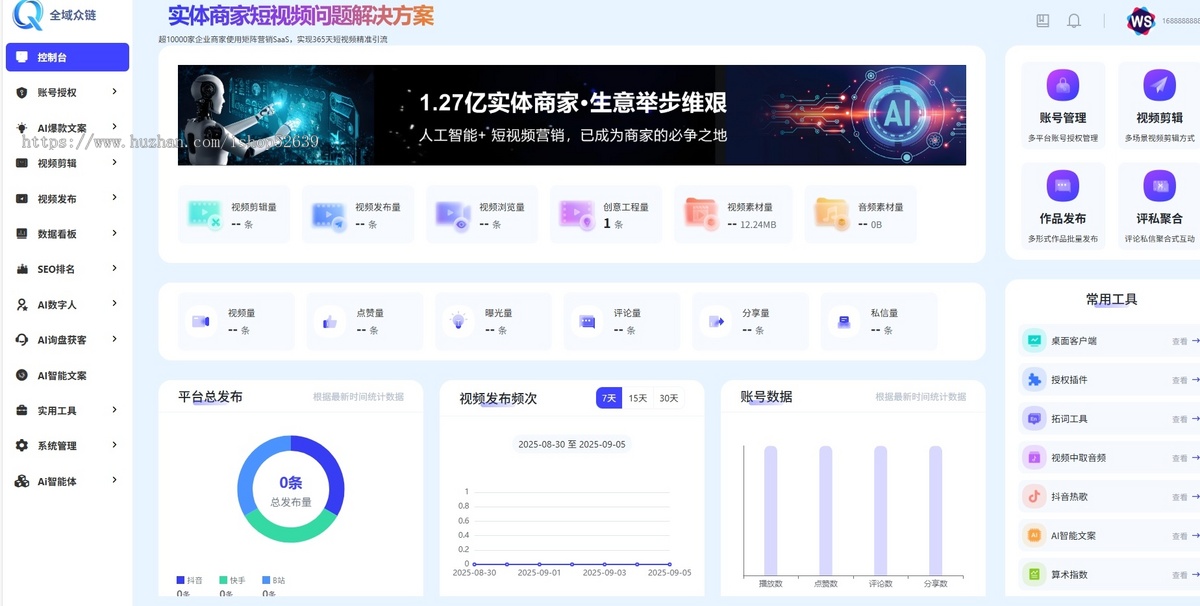This screenshot has width=1200, height=606.
Task: Click the notification bell icon
Action: [1074, 21]
